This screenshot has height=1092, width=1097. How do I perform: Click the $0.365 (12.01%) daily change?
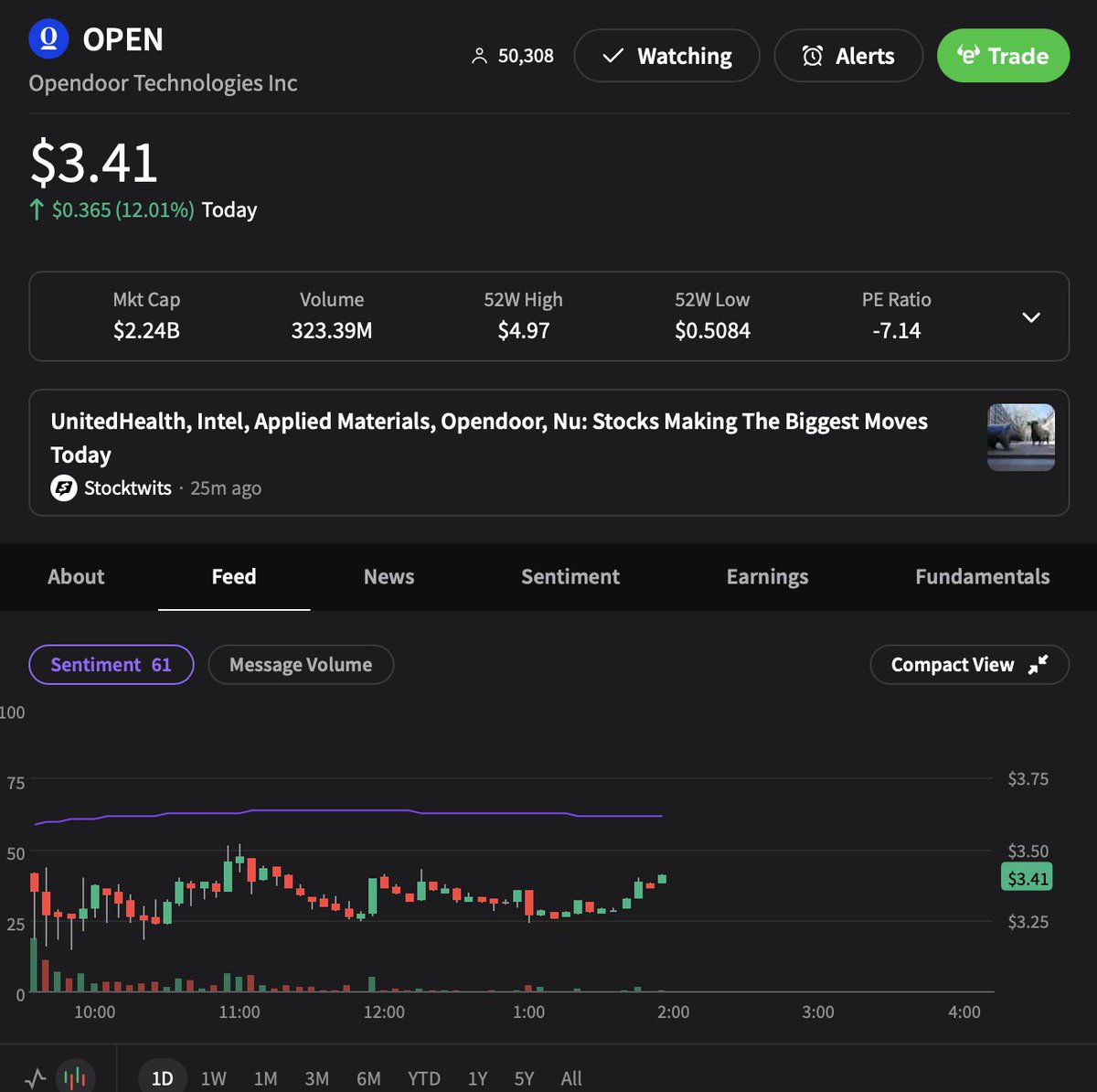[x=122, y=209]
